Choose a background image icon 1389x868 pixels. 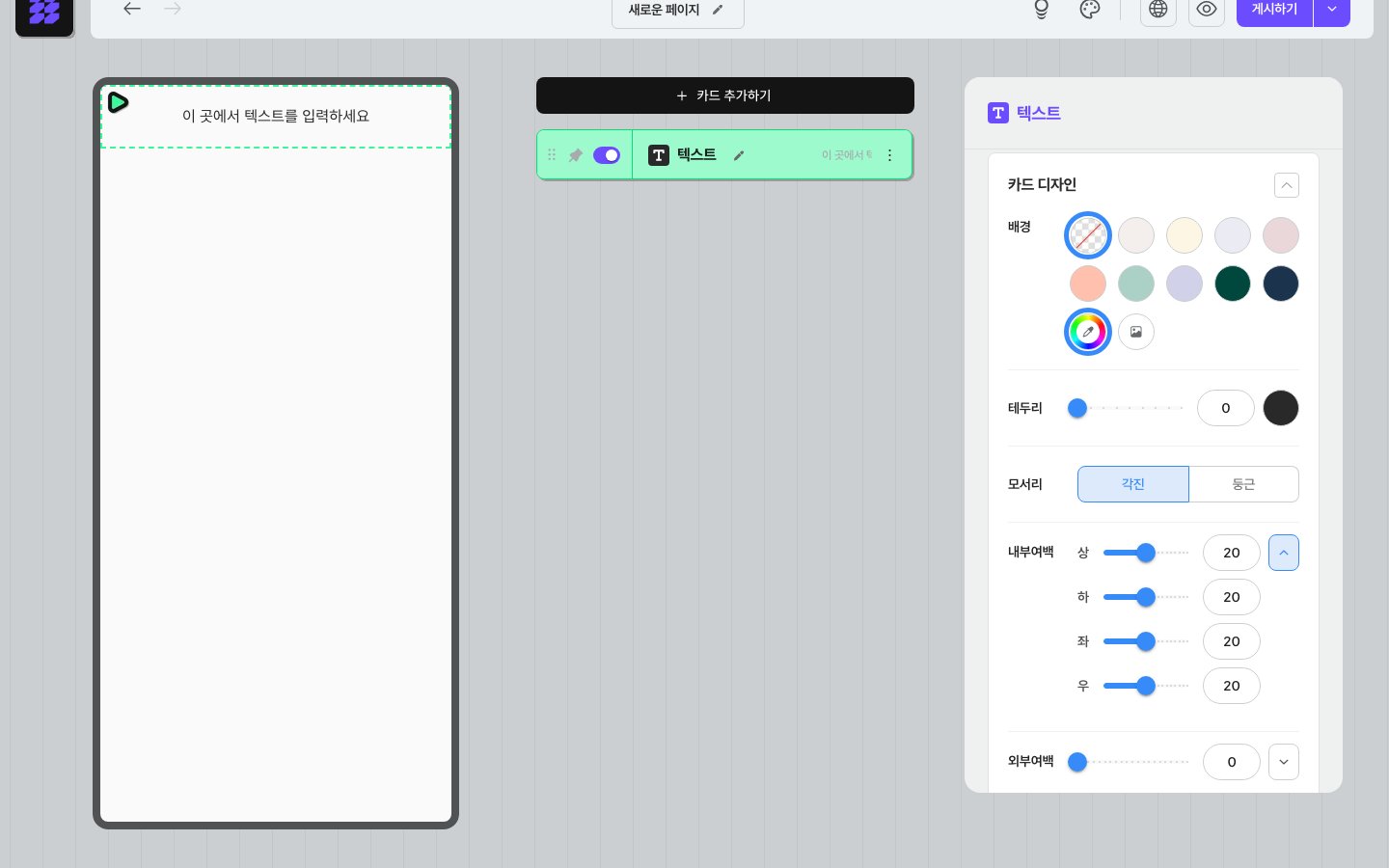[1136, 332]
